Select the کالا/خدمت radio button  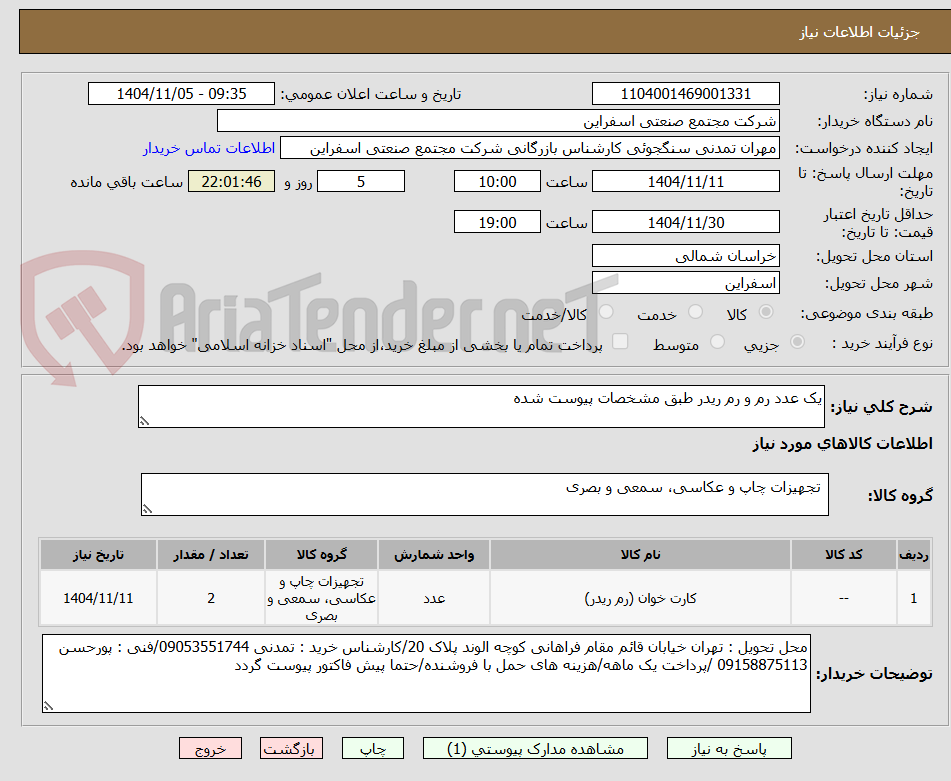pyautogui.click(x=605, y=313)
